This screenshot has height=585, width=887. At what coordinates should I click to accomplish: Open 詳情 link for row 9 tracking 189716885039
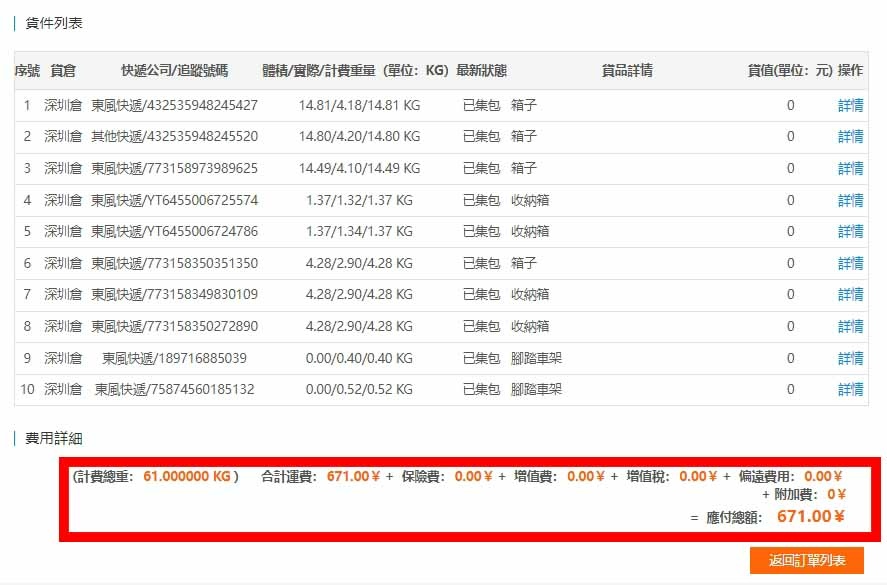[850, 358]
